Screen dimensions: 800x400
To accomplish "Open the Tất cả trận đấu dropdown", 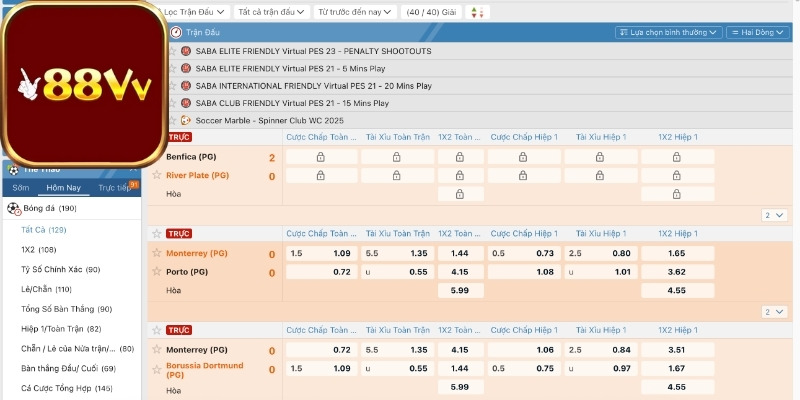I will [270, 12].
